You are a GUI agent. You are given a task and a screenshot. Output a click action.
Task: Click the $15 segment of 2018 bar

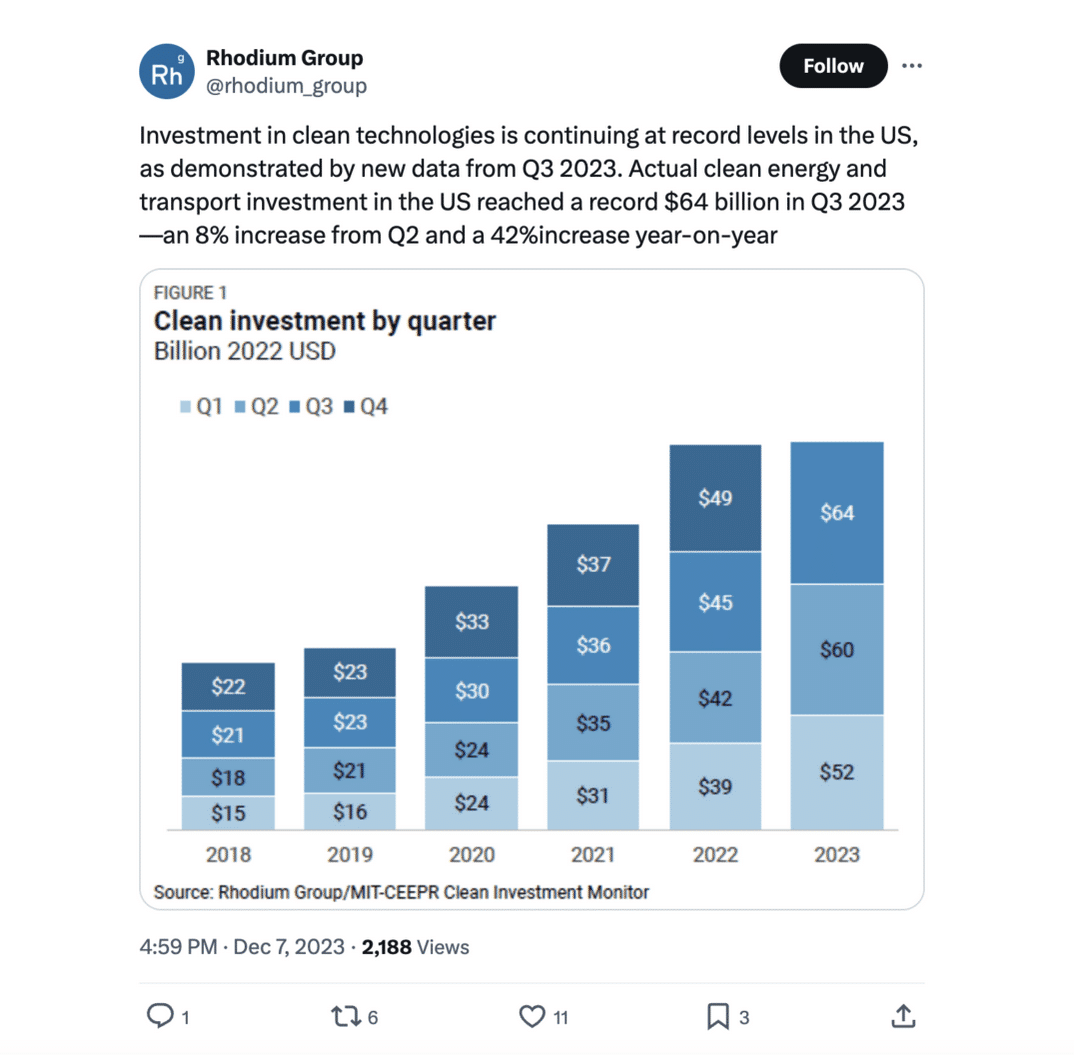pyautogui.click(x=228, y=813)
